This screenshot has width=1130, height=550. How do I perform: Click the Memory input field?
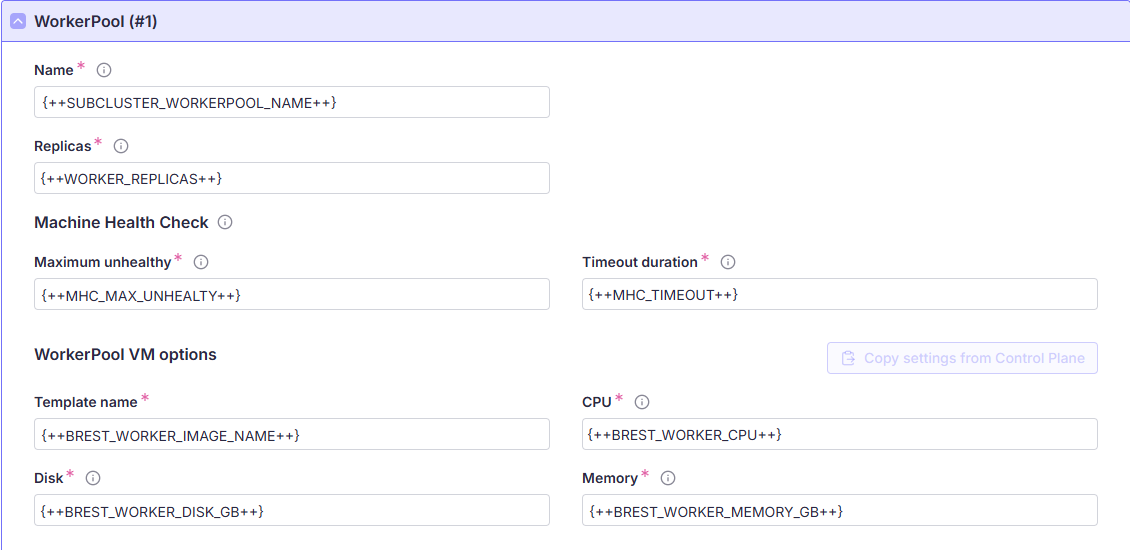click(839, 510)
